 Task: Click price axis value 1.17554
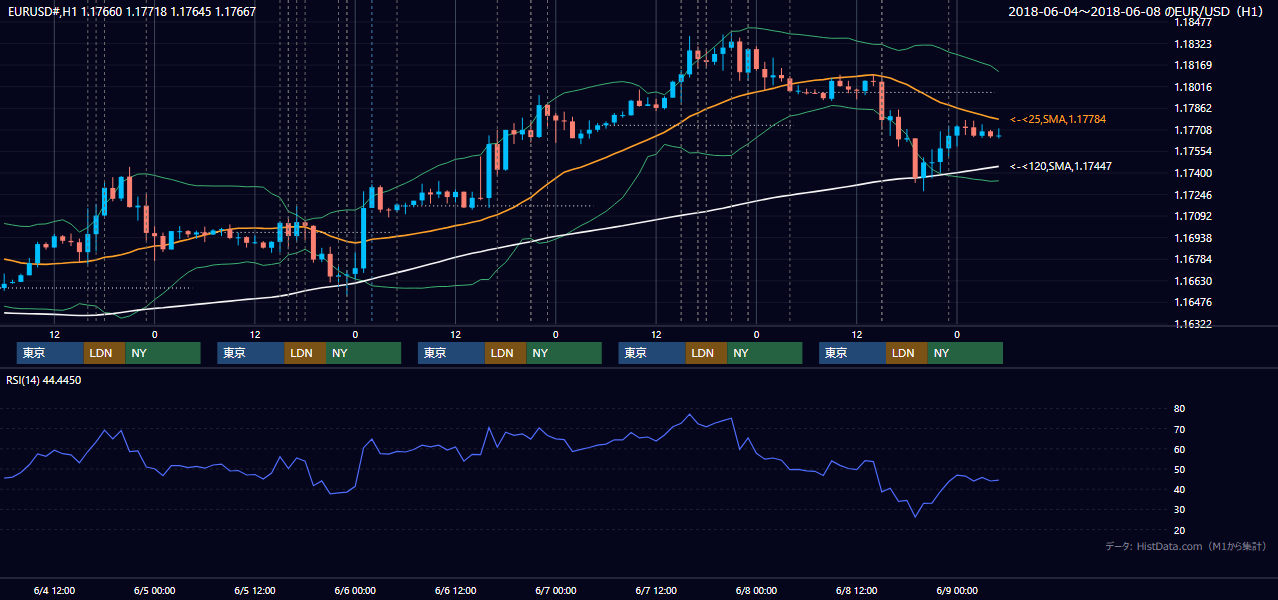[1193, 151]
